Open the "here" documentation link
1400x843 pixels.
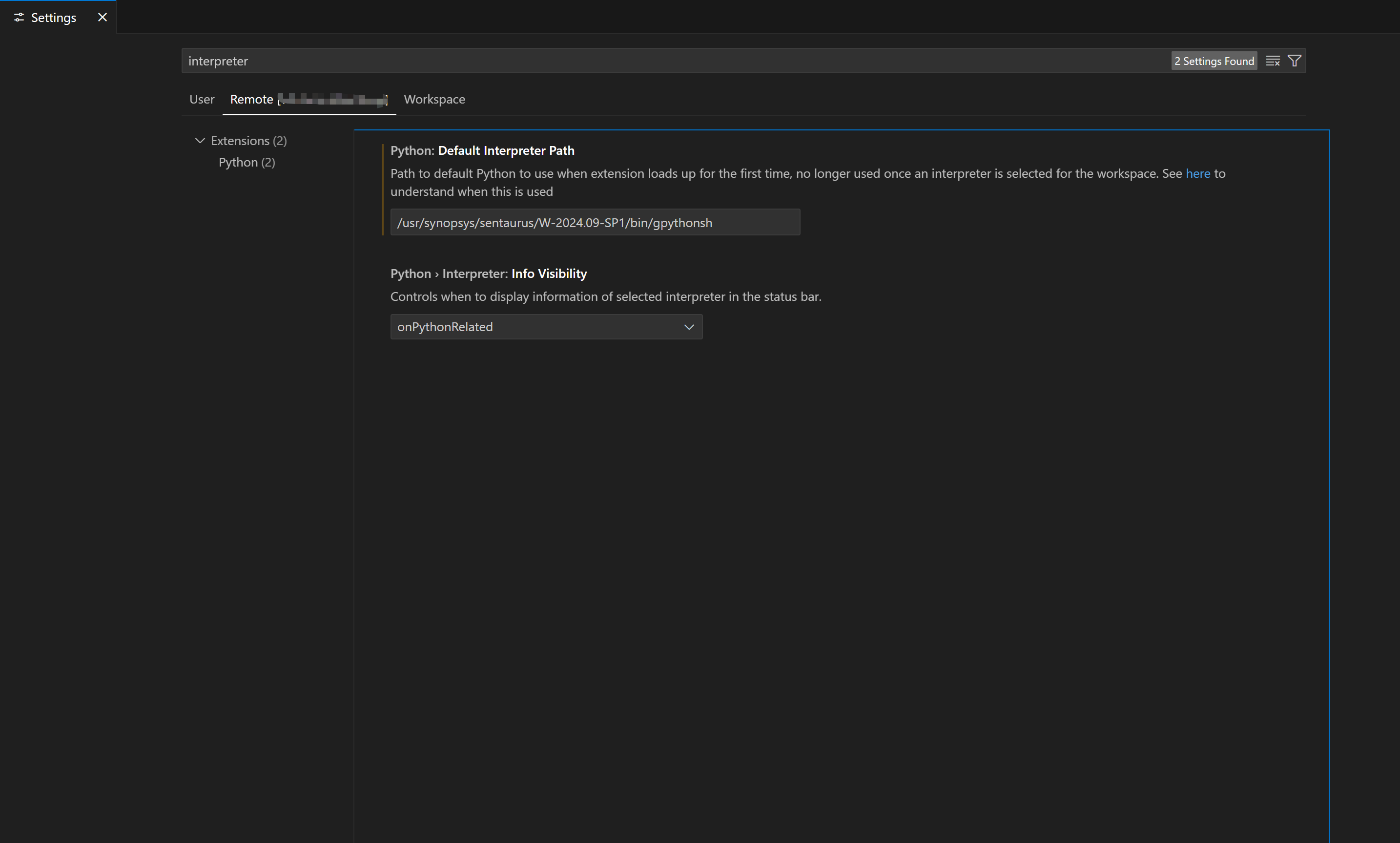click(x=1199, y=173)
